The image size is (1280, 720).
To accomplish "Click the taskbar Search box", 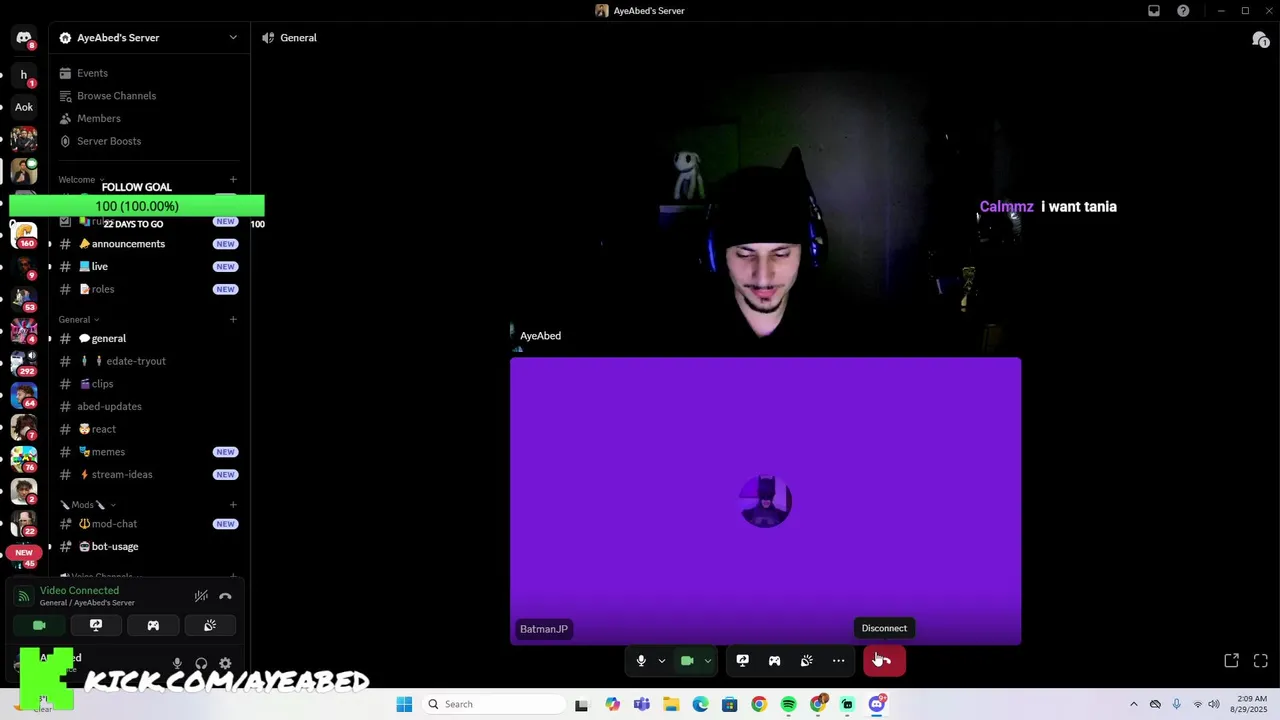I will coord(494,704).
